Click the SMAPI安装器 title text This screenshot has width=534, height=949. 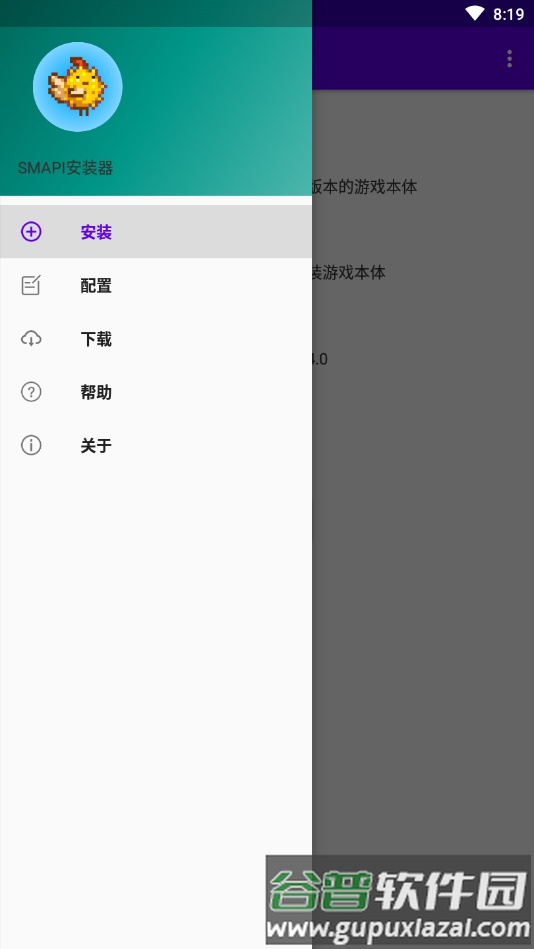click(x=65, y=168)
